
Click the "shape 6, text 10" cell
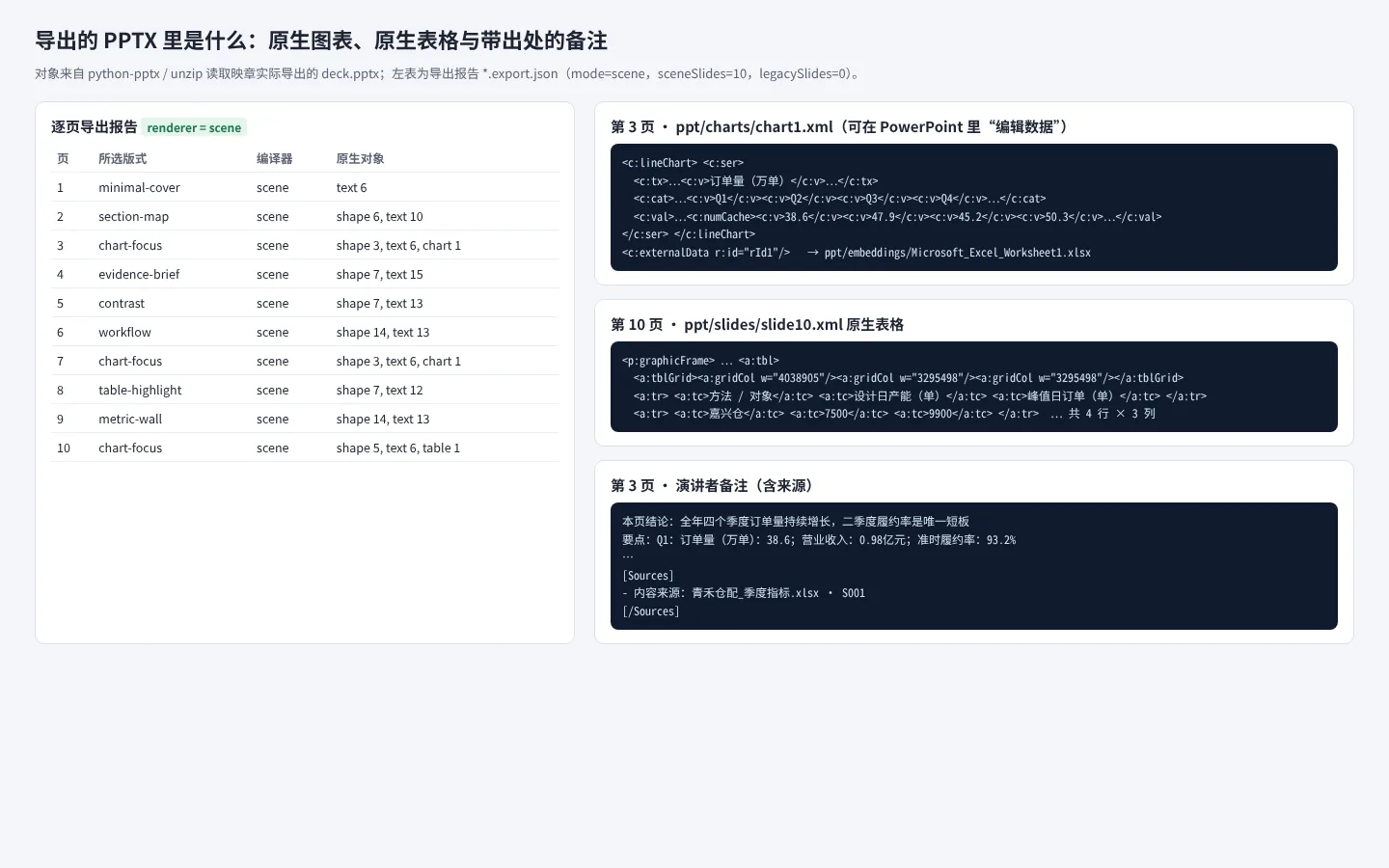pos(379,216)
